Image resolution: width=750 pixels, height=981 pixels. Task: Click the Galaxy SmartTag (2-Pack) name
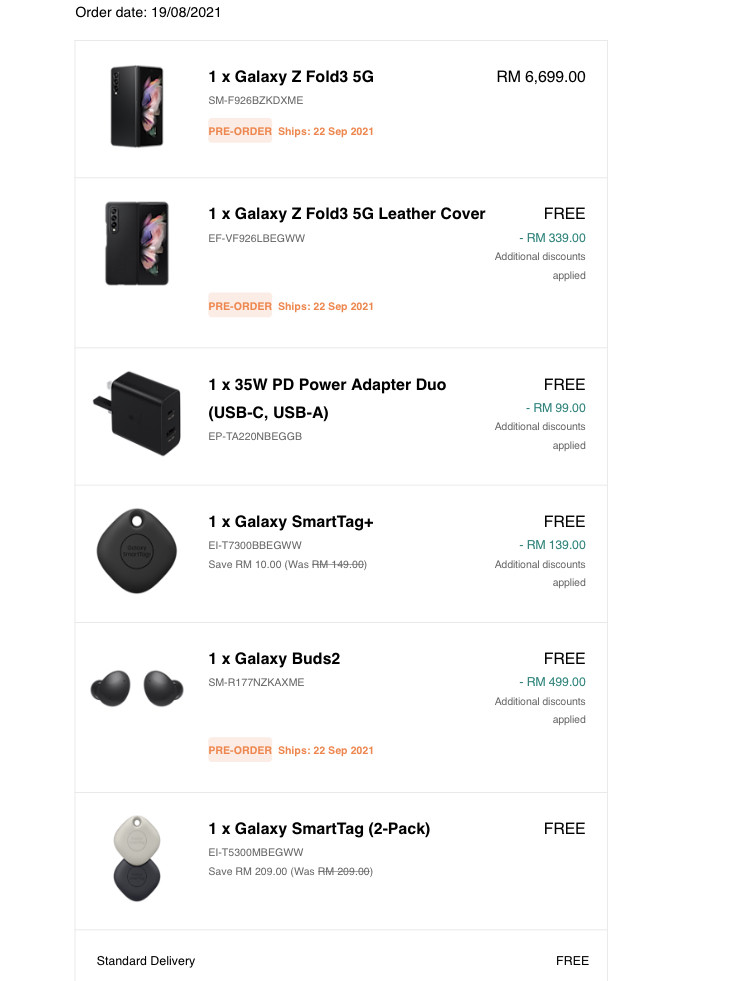(319, 829)
